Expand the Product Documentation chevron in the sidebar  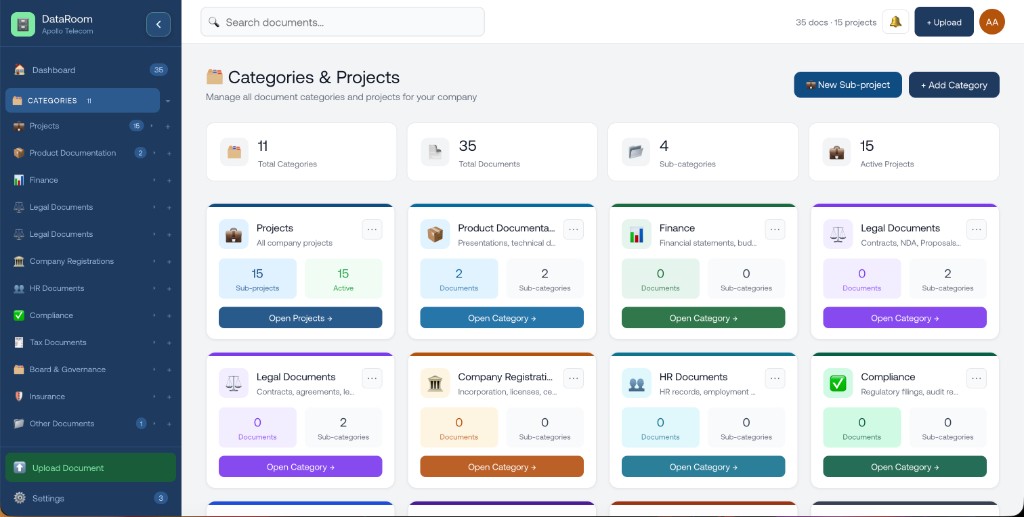click(155, 153)
